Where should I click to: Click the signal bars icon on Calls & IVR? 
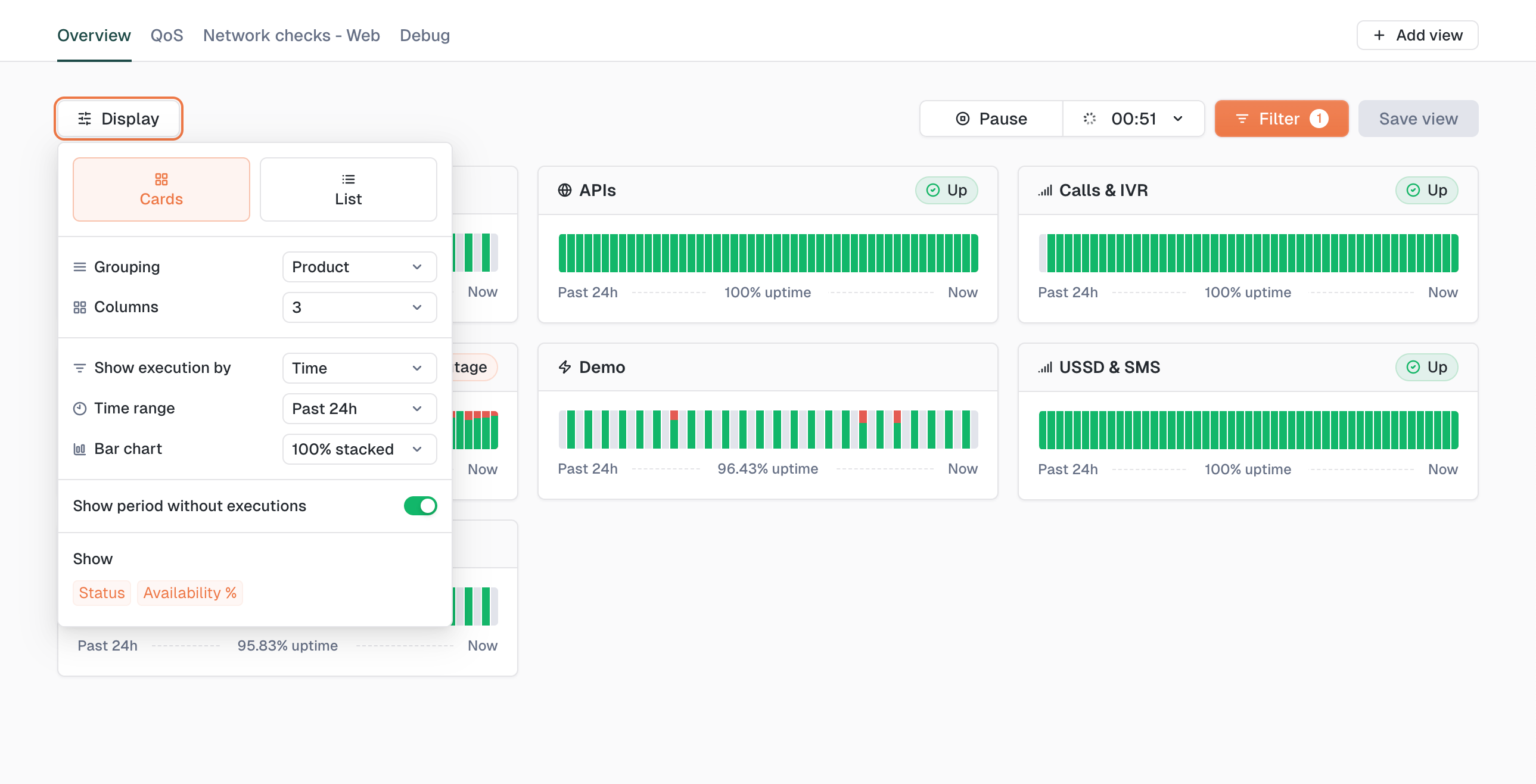click(x=1044, y=190)
